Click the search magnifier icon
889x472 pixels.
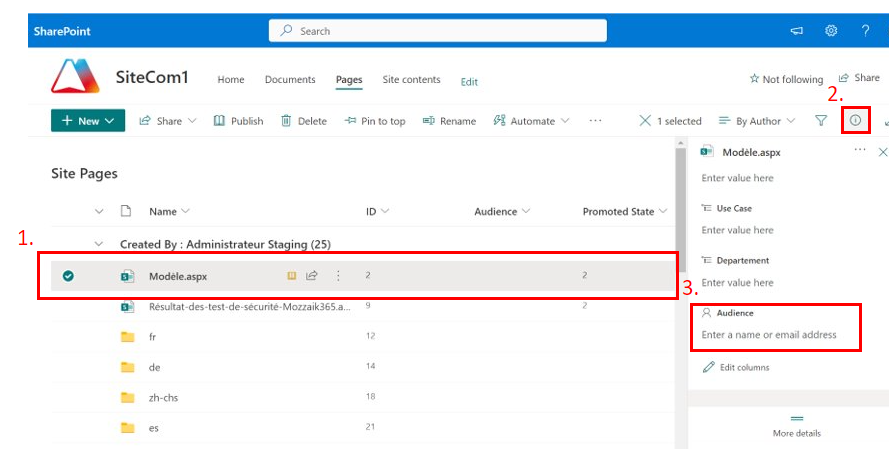pyautogui.click(x=286, y=31)
